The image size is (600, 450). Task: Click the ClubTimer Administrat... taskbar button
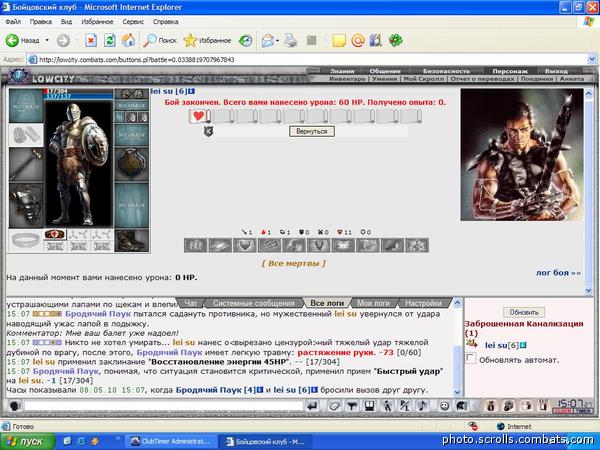171,442
